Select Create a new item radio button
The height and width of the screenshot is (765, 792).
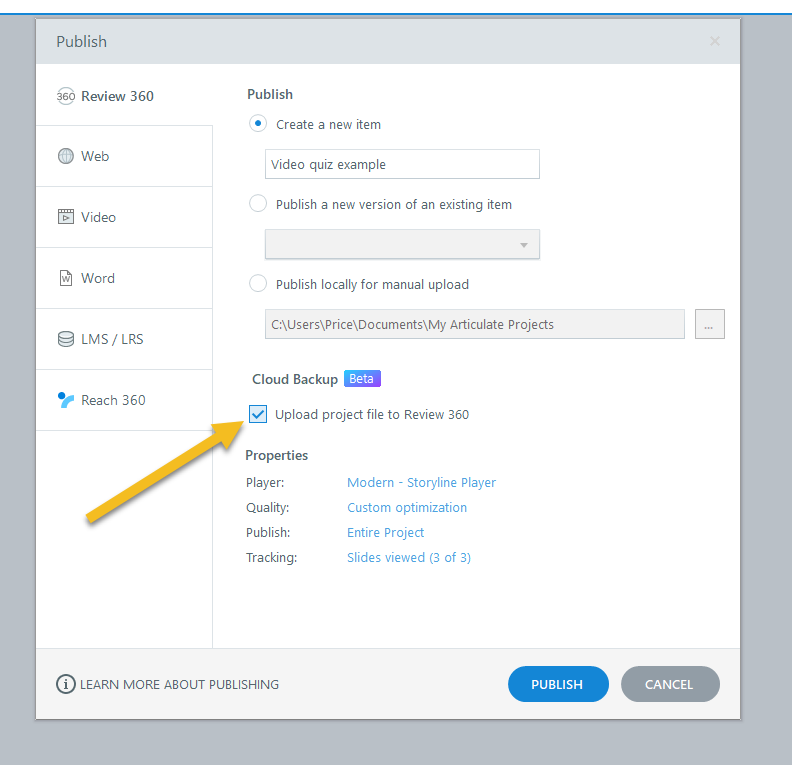coord(258,124)
